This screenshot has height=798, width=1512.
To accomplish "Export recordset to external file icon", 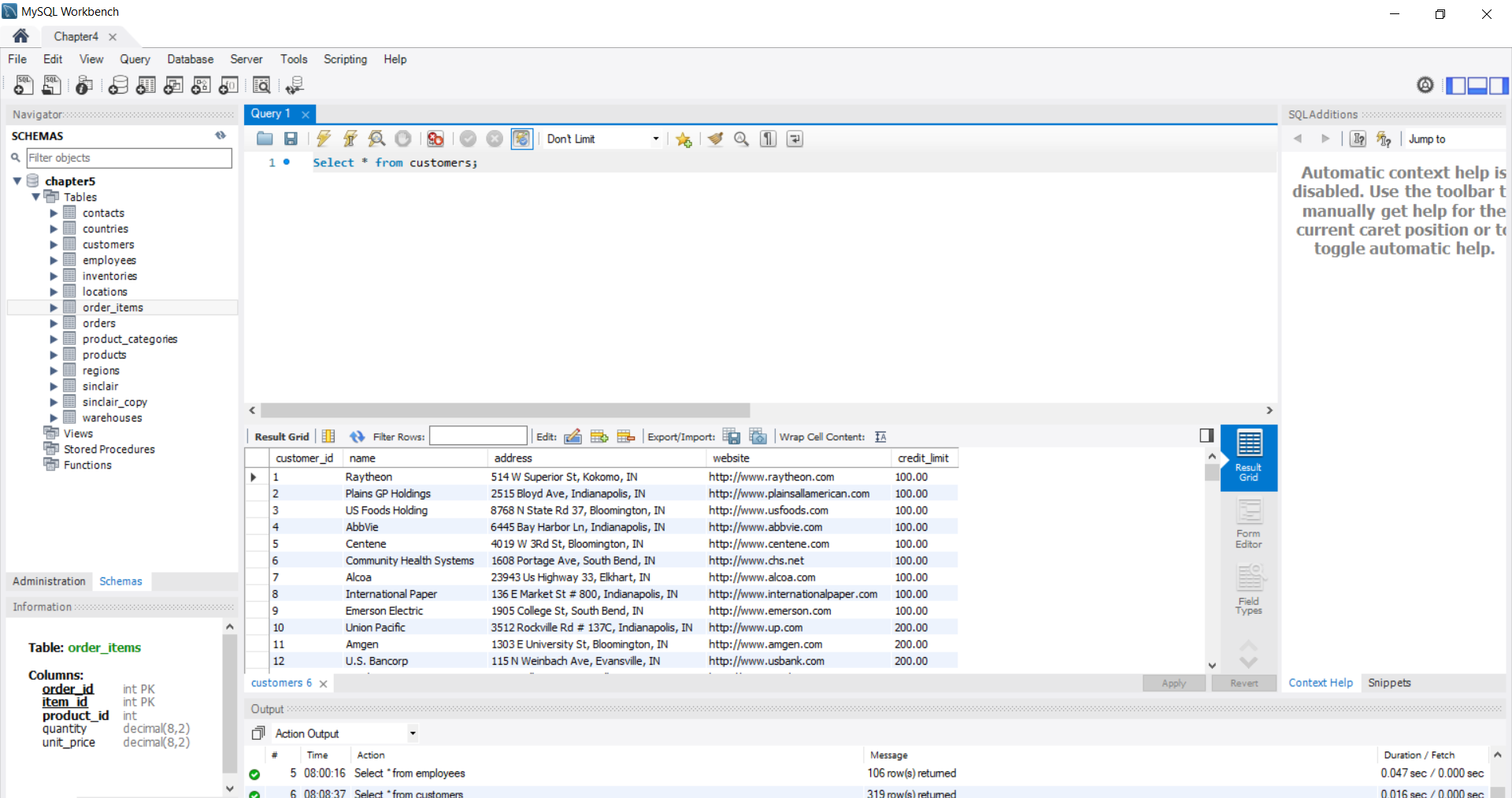I will point(731,436).
